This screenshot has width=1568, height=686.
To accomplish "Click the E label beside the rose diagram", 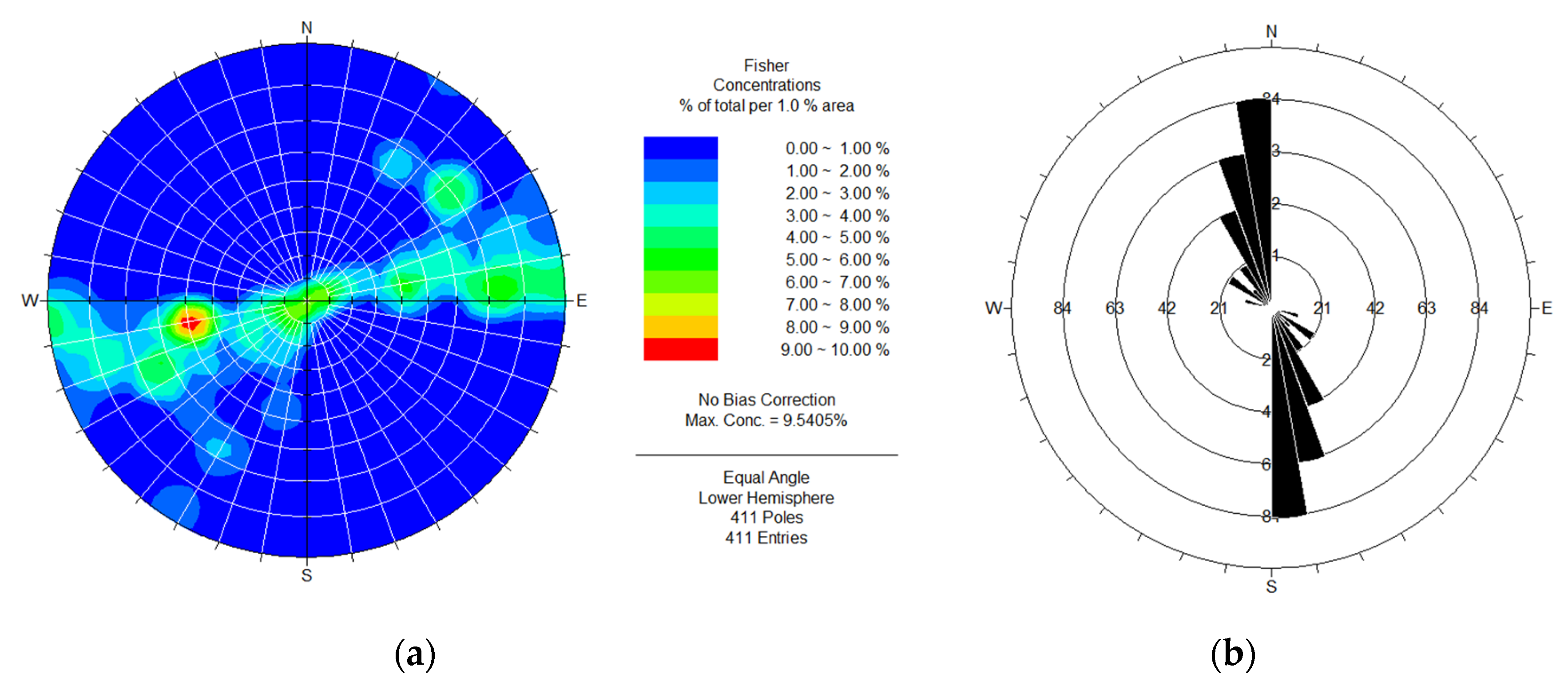I will click(1546, 308).
